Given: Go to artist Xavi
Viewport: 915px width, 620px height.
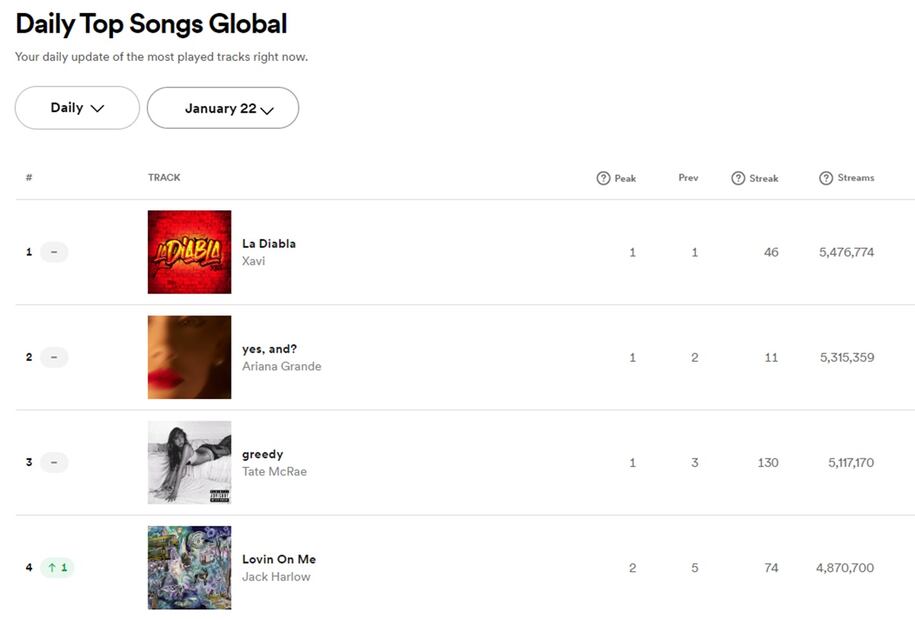Looking at the screenshot, I should (254, 261).
